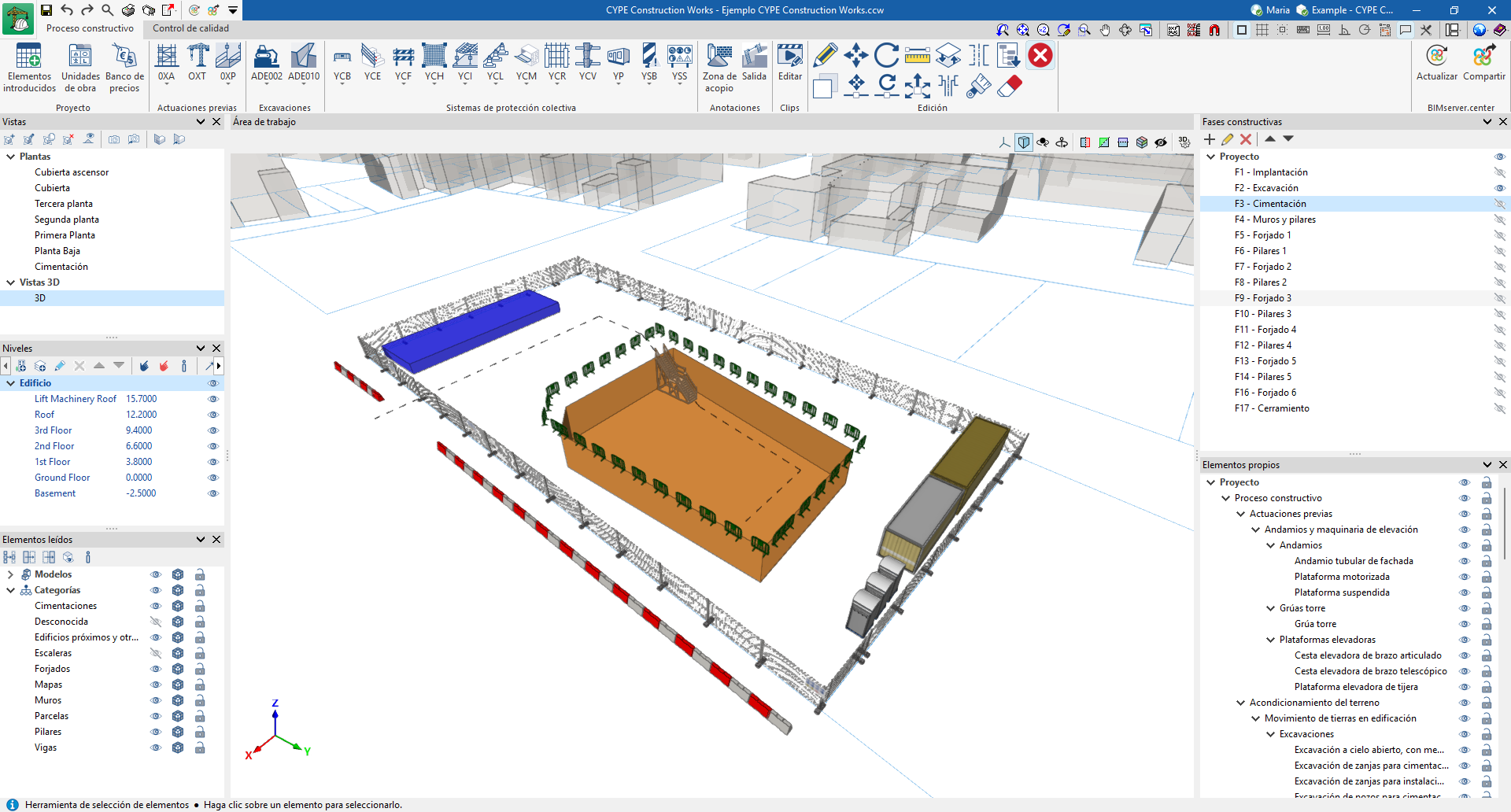Click the red delete icon in Edición
The image size is (1511, 812).
[x=1040, y=55]
